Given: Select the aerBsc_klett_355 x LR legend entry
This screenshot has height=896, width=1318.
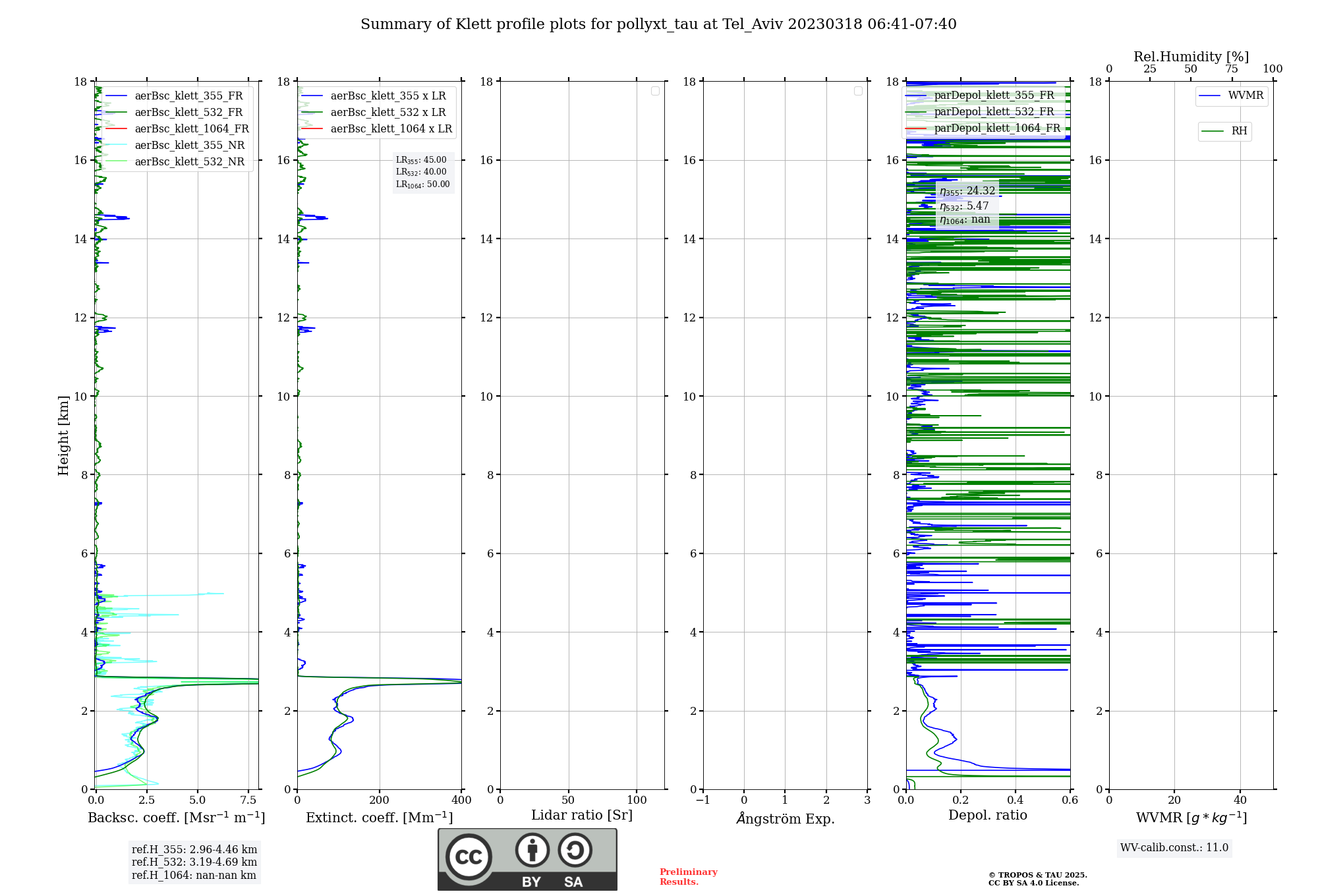Looking at the screenshot, I should click(x=374, y=96).
